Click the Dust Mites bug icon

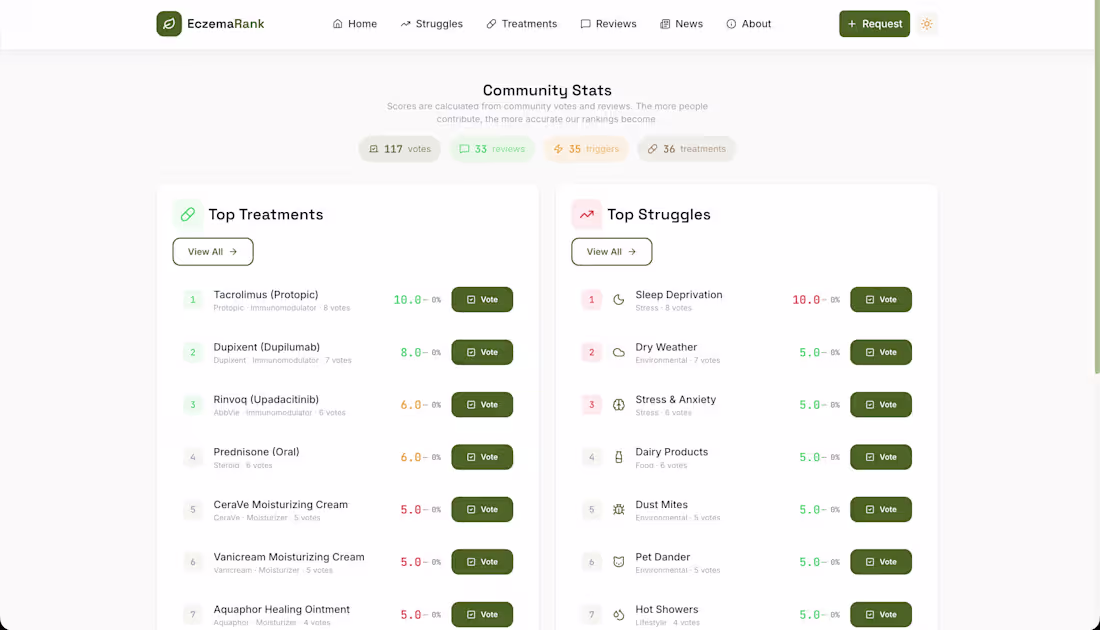point(619,509)
